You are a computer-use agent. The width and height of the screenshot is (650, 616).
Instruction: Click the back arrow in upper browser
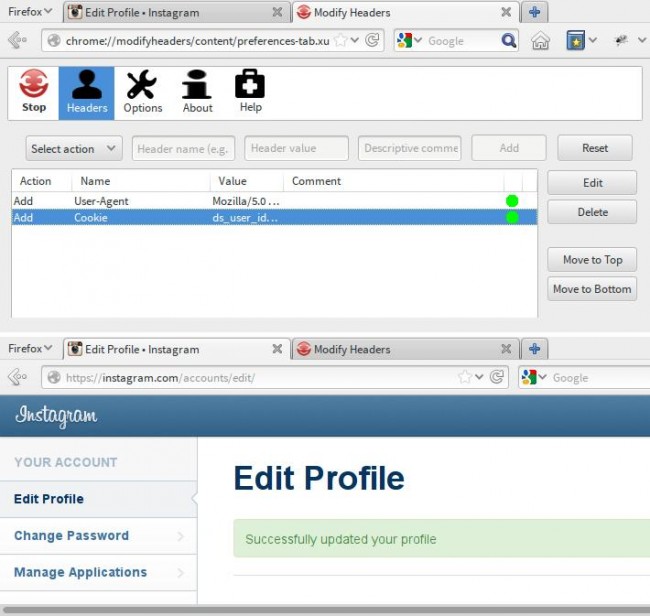[x=17, y=40]
